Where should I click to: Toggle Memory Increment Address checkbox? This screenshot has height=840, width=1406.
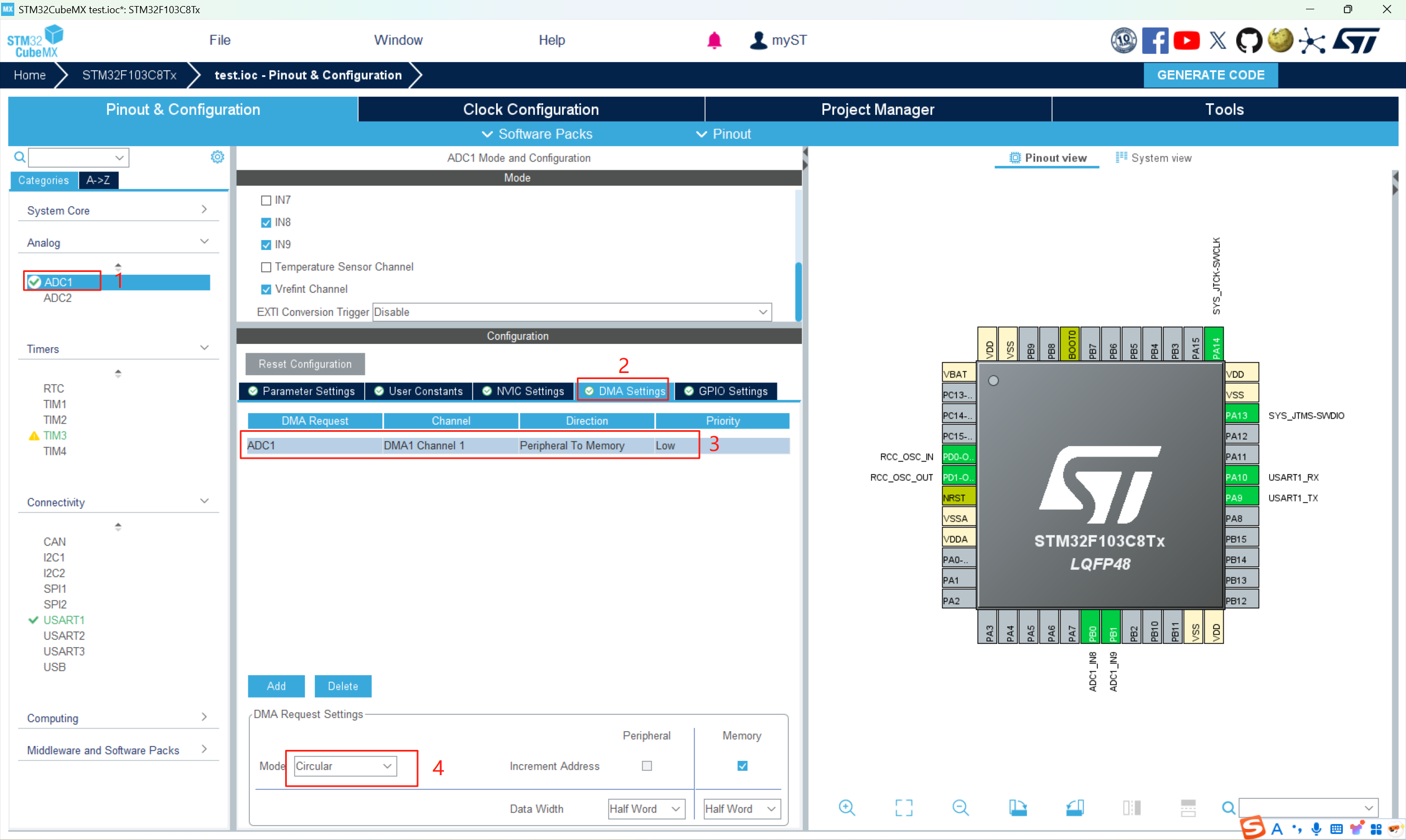(x=743, y=766)
